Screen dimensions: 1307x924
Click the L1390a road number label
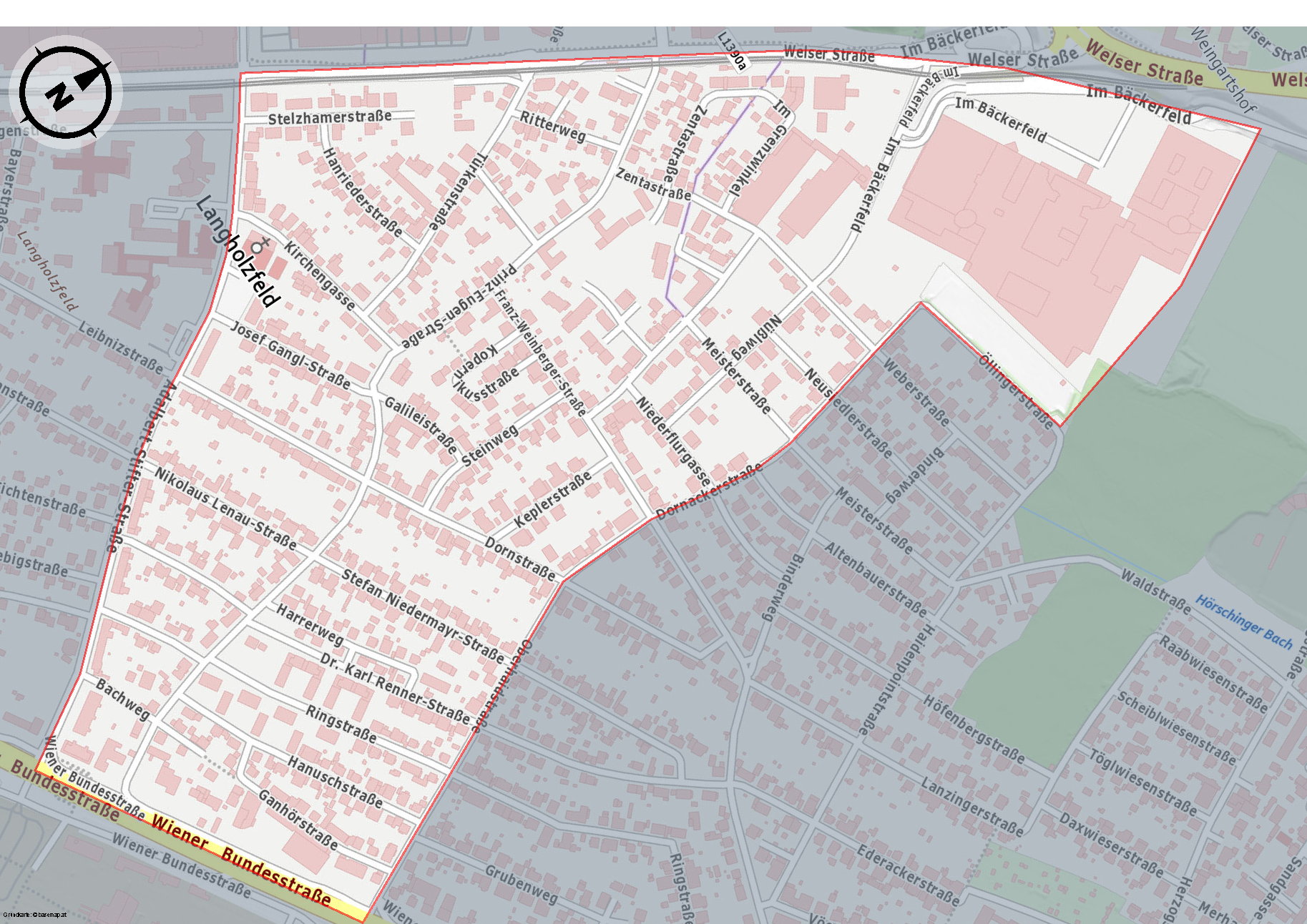point(732,51)
